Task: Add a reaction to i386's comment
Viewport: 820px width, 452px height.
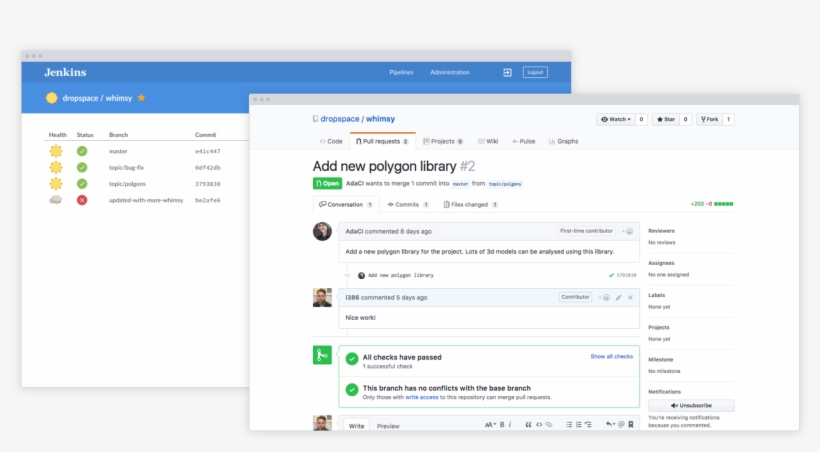Action: pos(604,297)
